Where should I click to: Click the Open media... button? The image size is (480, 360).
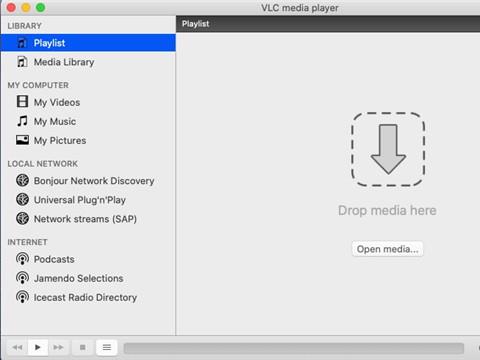coord(387,249)
